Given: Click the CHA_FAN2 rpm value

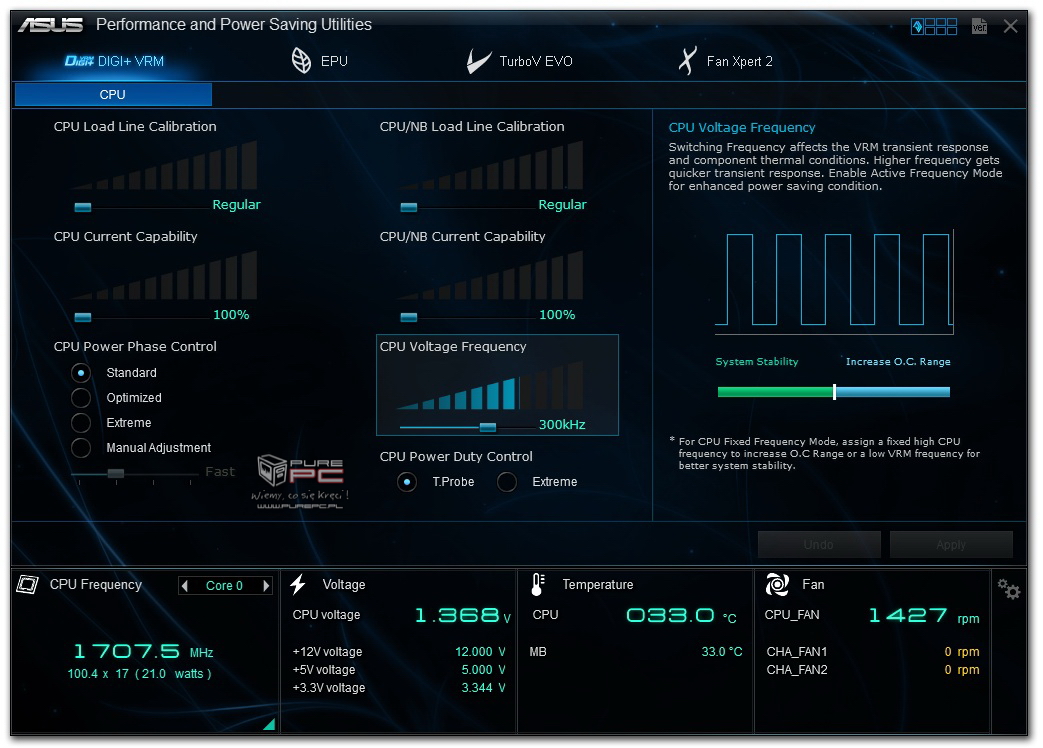Looking at the screenshot, I should click(x=962, y=670).
